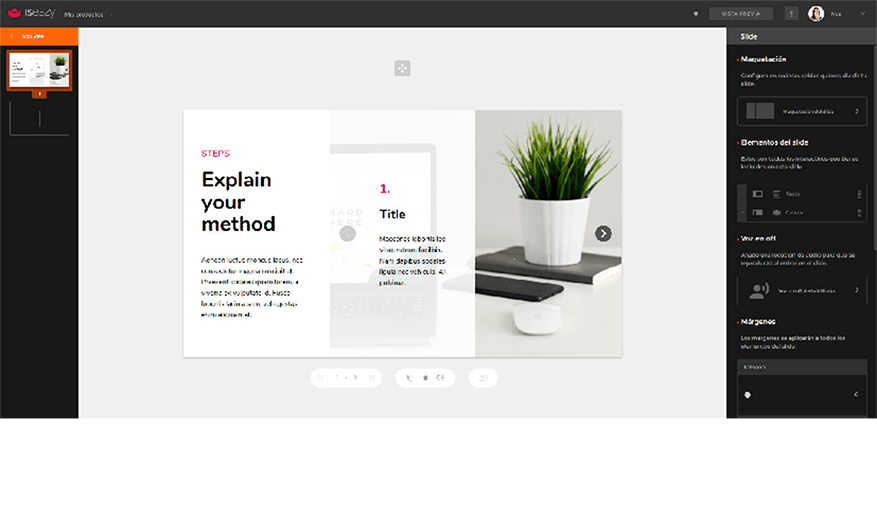
Task: Click the upload icon next to Vista Previa
Action: pos(791,14)
